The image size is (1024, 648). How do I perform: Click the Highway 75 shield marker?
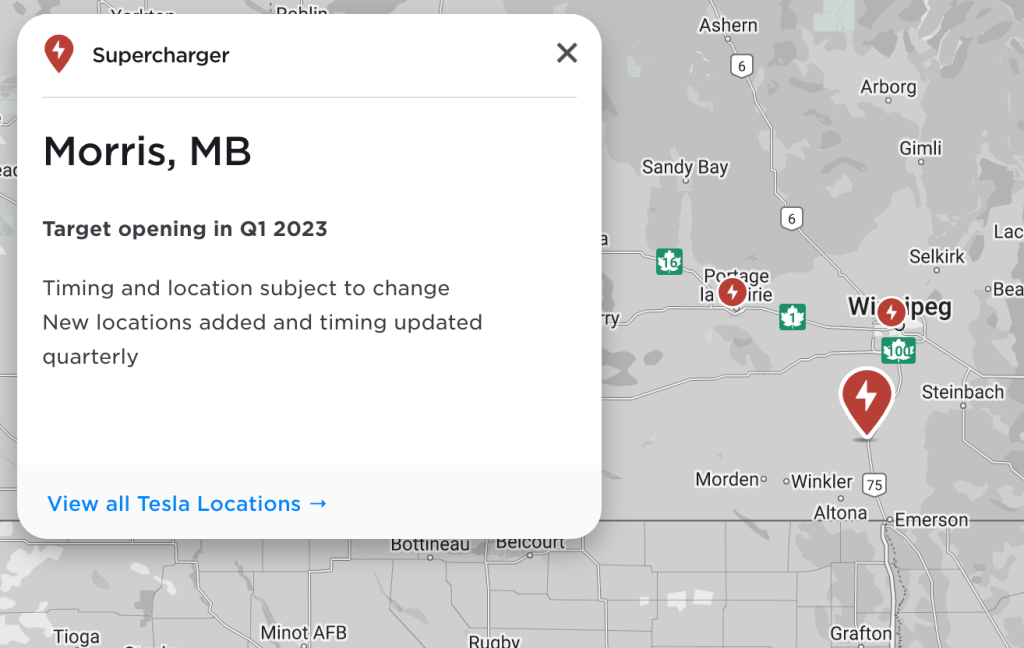873,483
